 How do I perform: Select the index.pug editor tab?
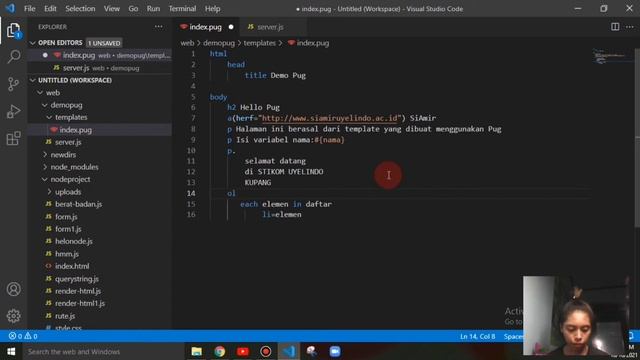click(206, 27)
